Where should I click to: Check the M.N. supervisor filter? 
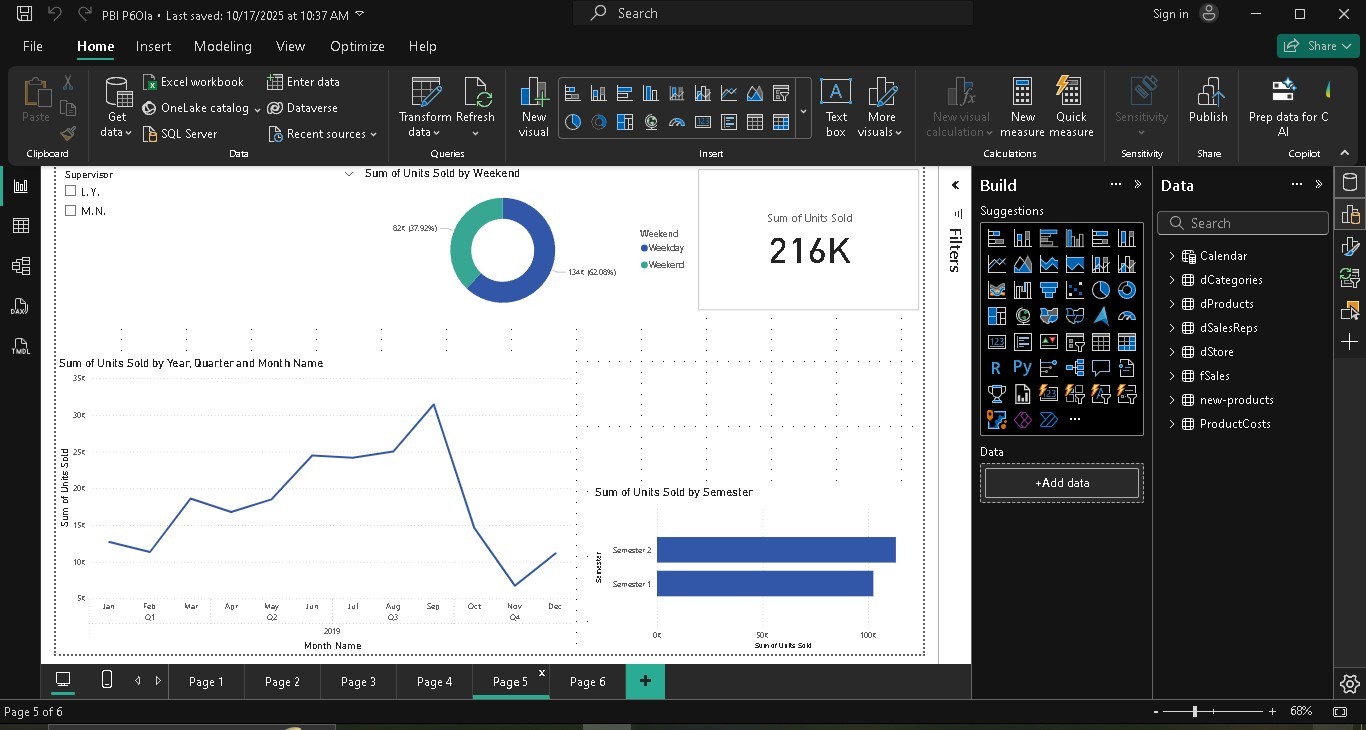click(70, 211)
